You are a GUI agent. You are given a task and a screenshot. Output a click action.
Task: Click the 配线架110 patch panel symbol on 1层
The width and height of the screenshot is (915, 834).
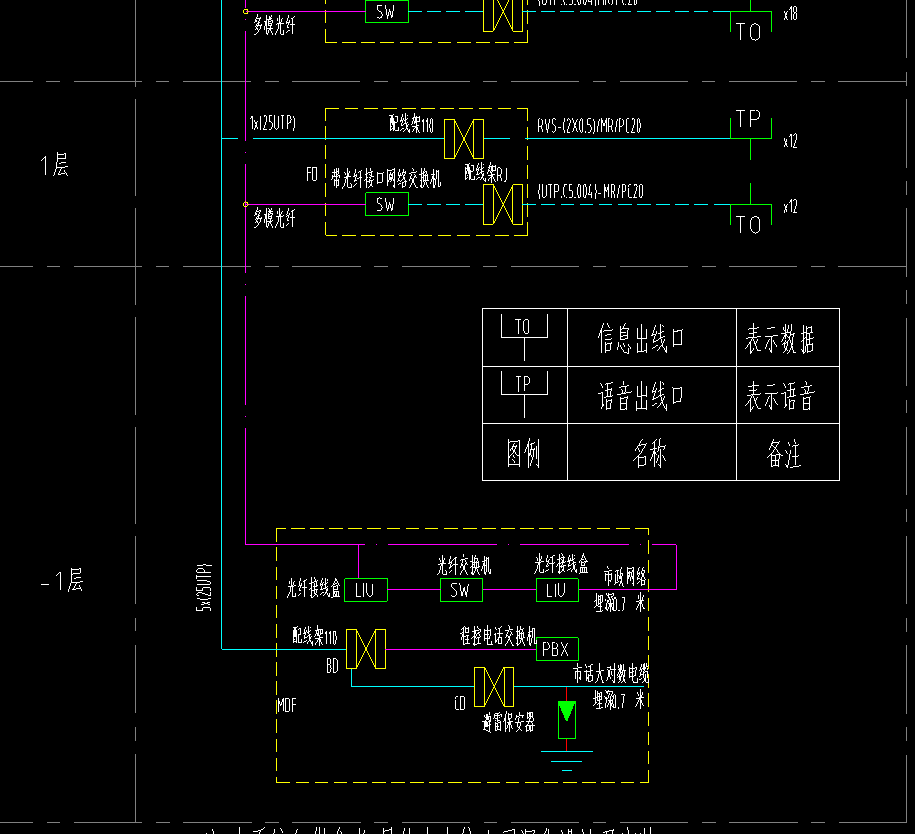pos(464,139)
